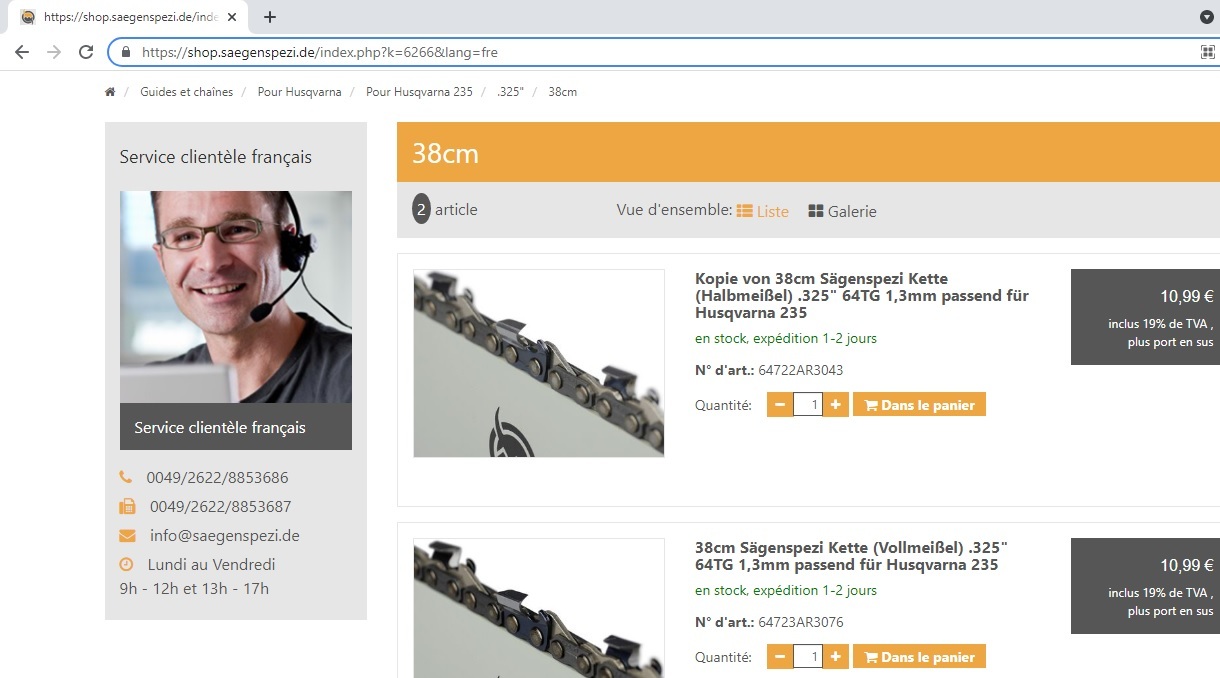The image size is (1220, 678).
Task: Decrease quantity for Halbmeißel chain
Action: (780, 405)
